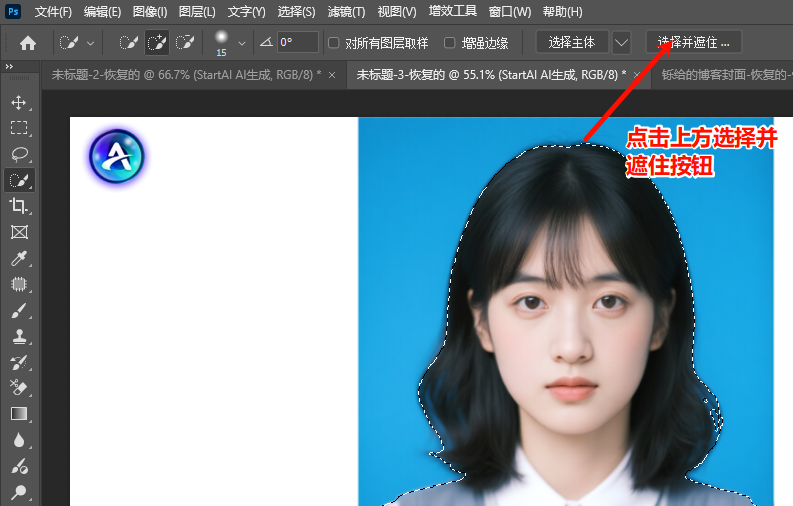
Task: Open the brush preview size 15 picker
Action: (x=222, y=42)
